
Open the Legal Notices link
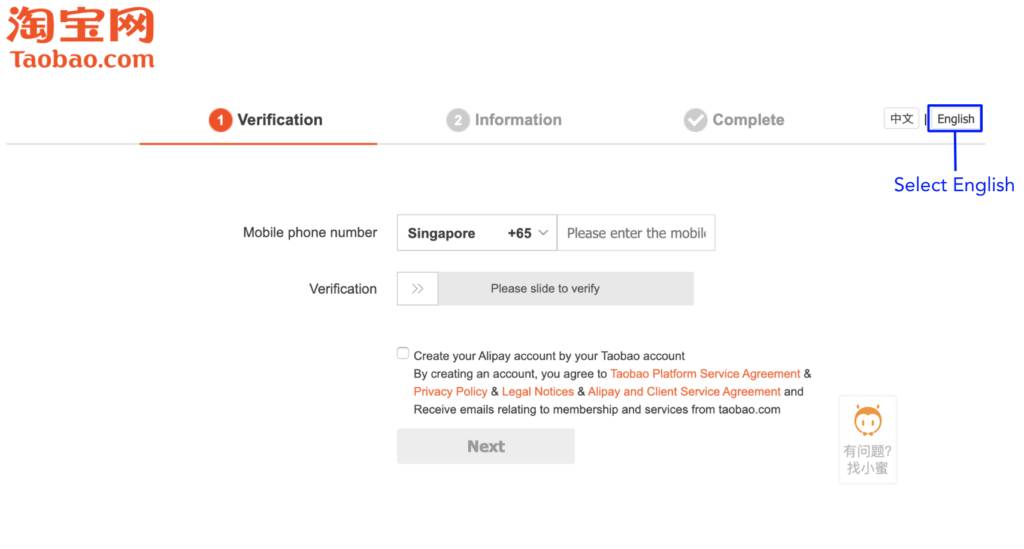click(x=538, y=392)
